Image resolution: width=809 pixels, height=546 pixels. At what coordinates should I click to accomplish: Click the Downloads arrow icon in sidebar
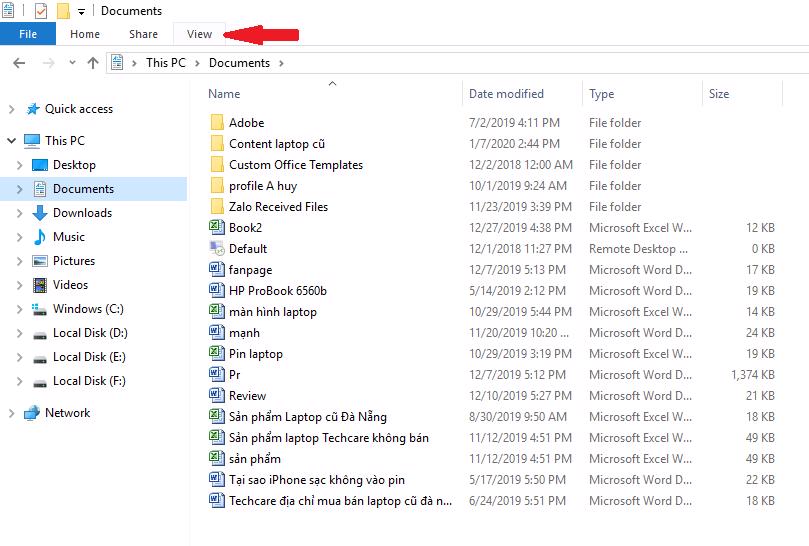coord(40,213)
